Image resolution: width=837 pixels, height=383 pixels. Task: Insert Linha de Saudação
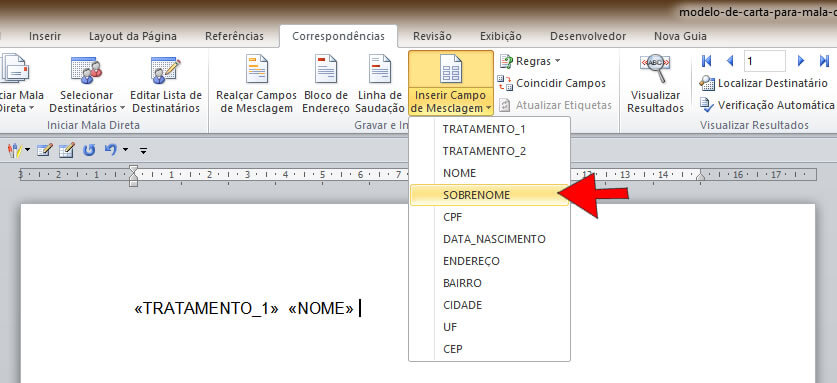point(380,69)
